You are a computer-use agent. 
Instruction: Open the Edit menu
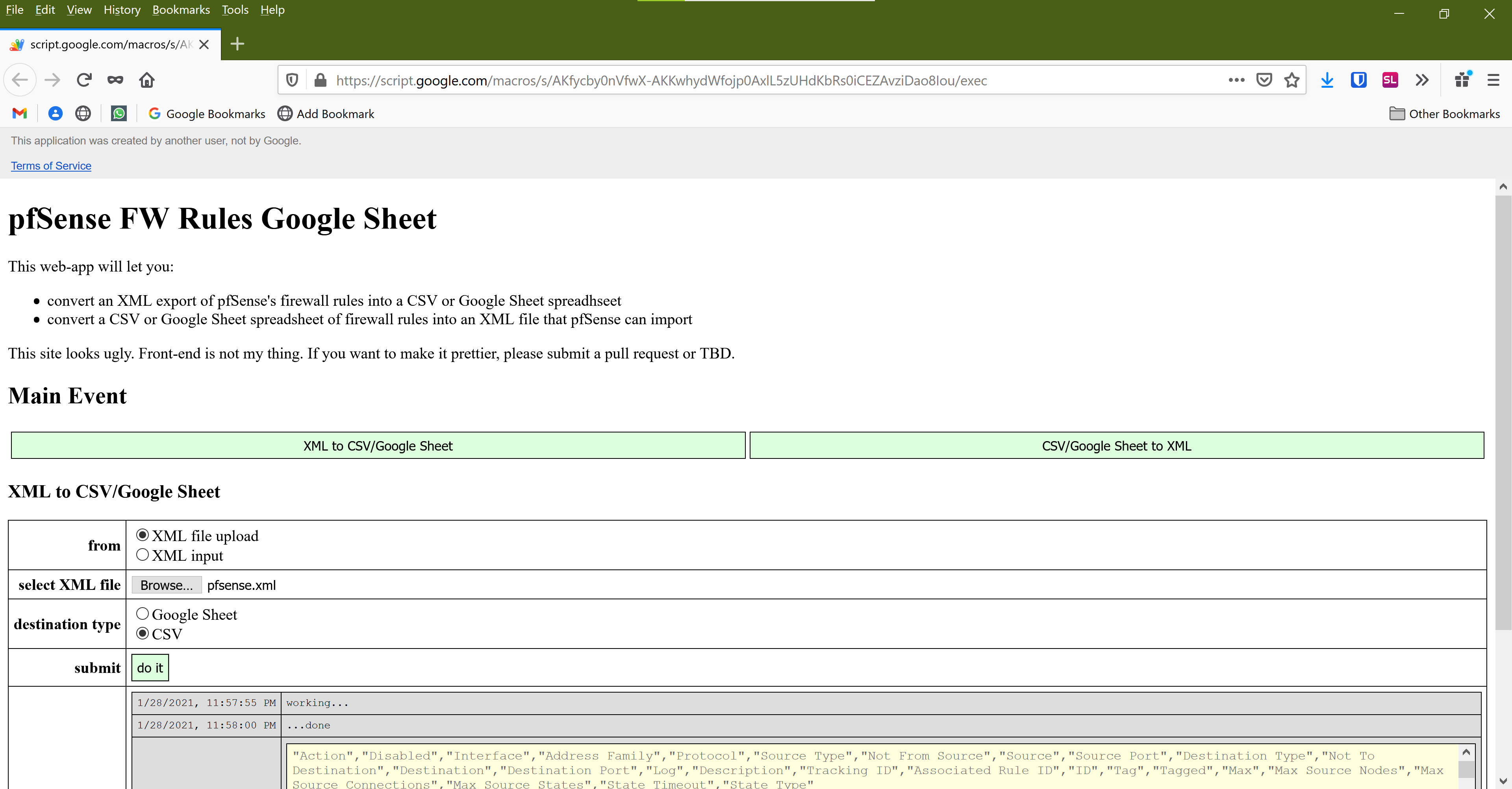click(45, 10)
